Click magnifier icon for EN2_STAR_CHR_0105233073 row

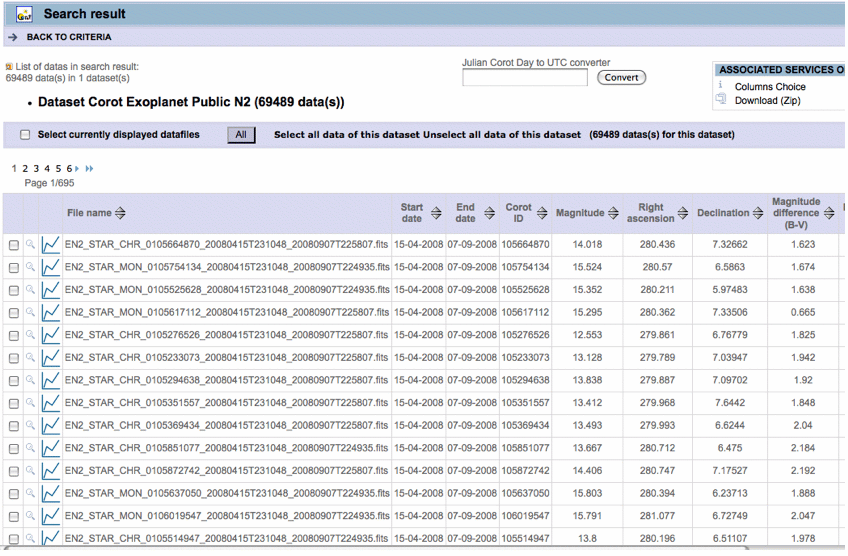[x=31, y=359]
